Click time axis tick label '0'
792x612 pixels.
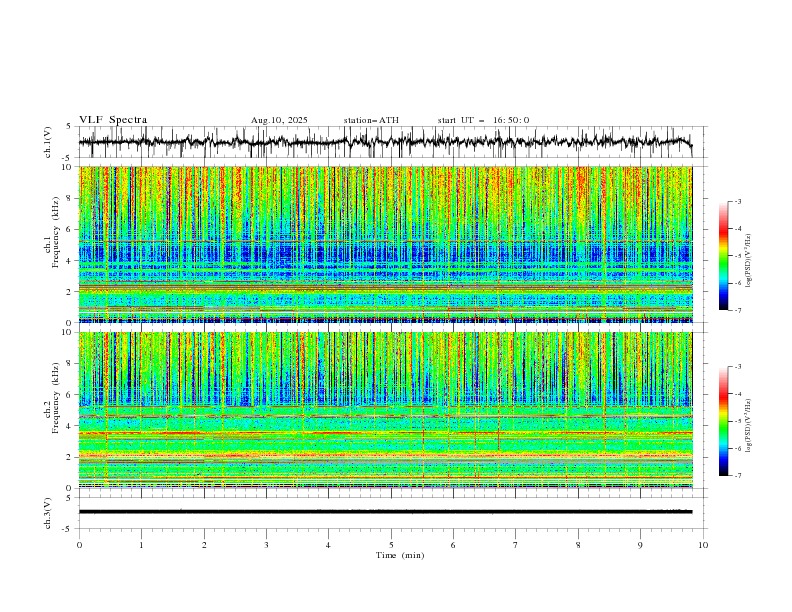79,545
